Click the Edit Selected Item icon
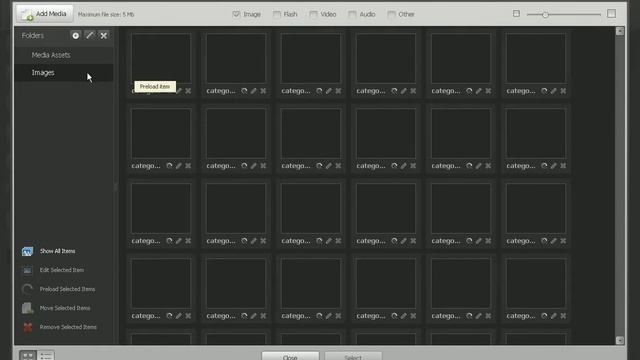The height and width of the screenshot is (360, 640). point(27,270)
